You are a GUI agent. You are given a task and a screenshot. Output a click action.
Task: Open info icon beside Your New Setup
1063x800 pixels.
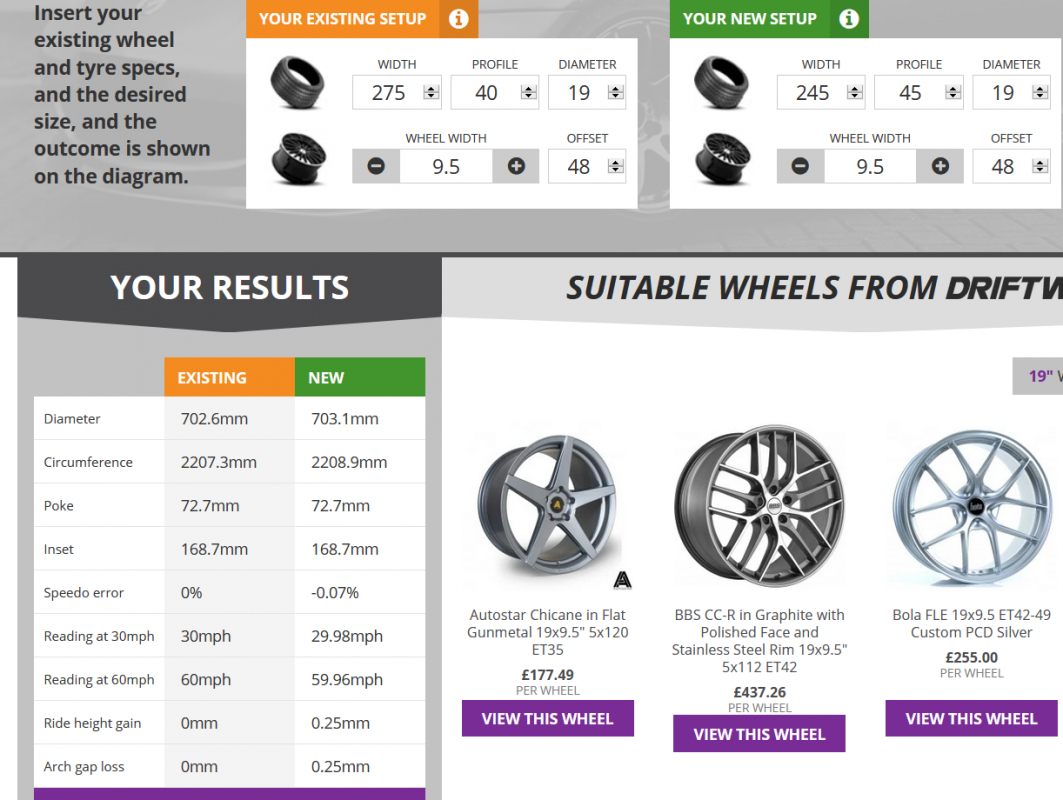point(849,18)
